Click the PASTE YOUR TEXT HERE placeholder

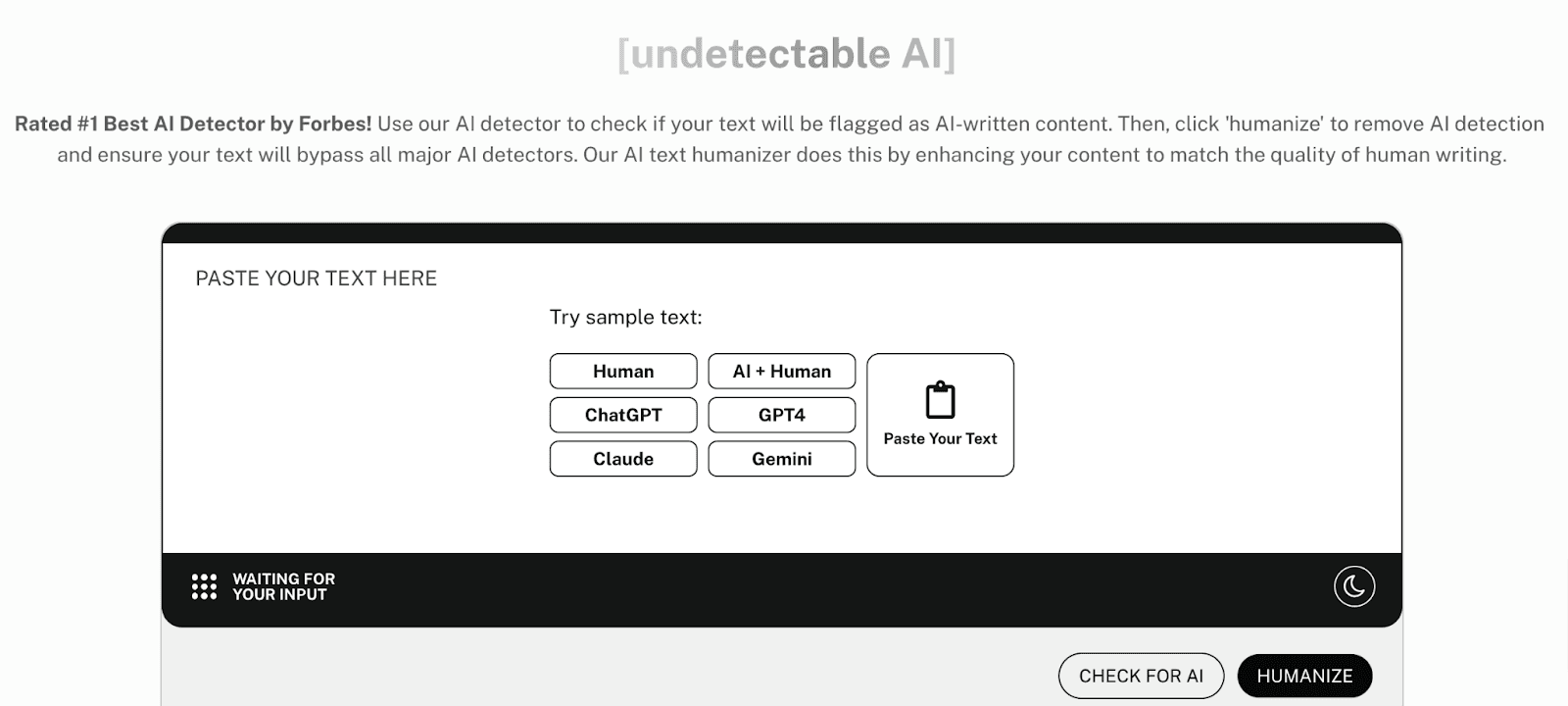[x=316, y=277]
